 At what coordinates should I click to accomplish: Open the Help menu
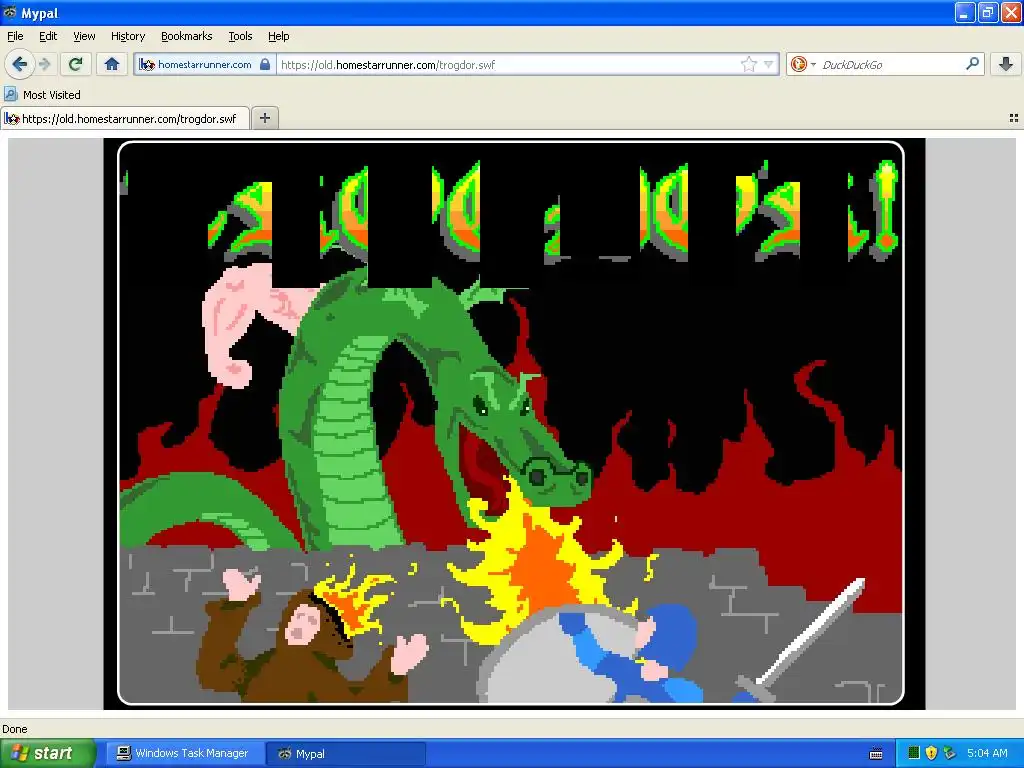[278, 36]
